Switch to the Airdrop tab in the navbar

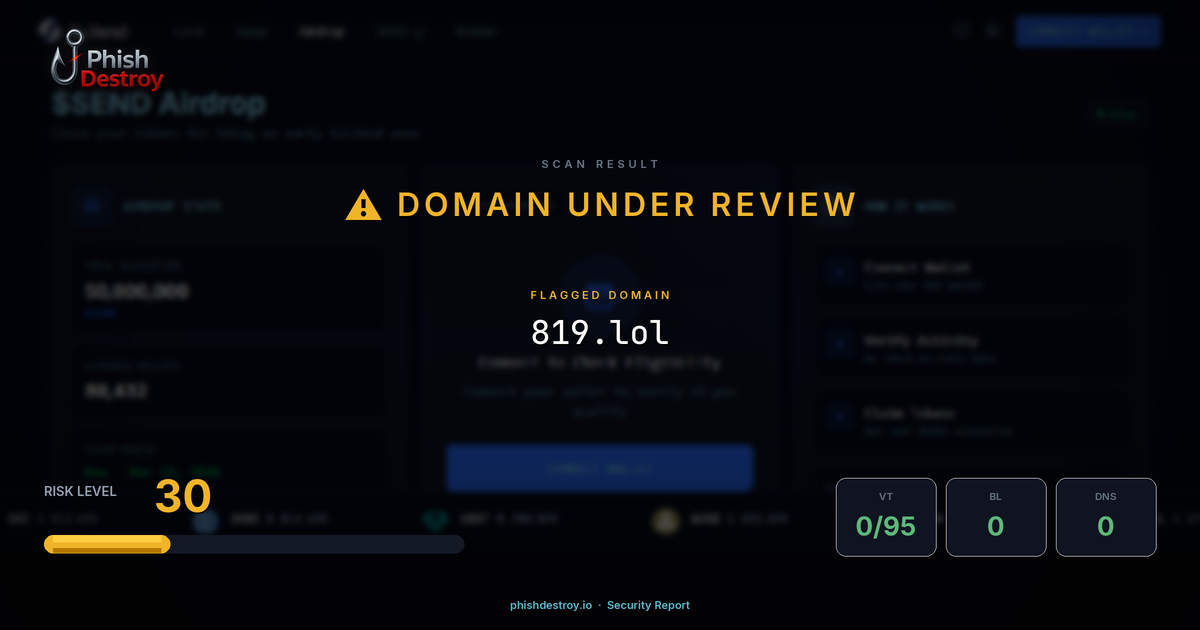[x=321, y=31]
